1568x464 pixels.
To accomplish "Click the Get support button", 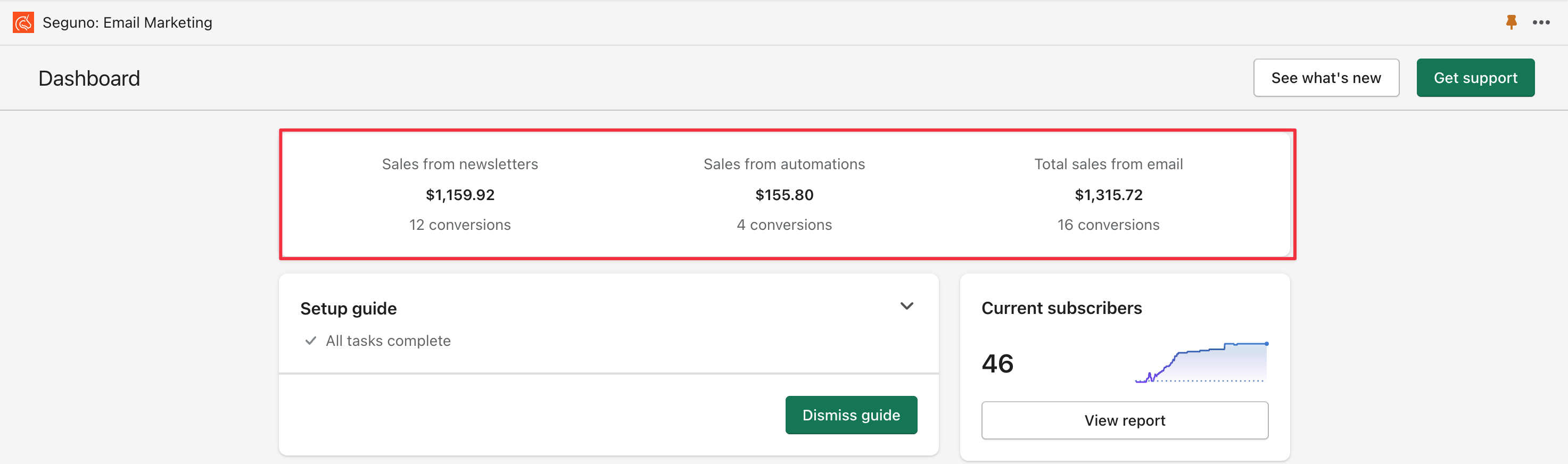I will pyautogui.click(x=1475, y=78).
